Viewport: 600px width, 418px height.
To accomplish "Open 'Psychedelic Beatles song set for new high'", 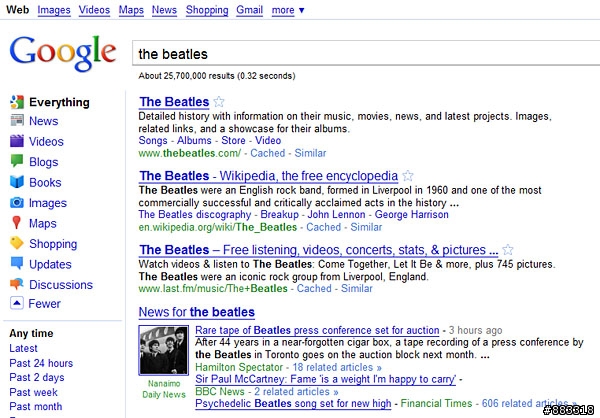I will point(293,403).
